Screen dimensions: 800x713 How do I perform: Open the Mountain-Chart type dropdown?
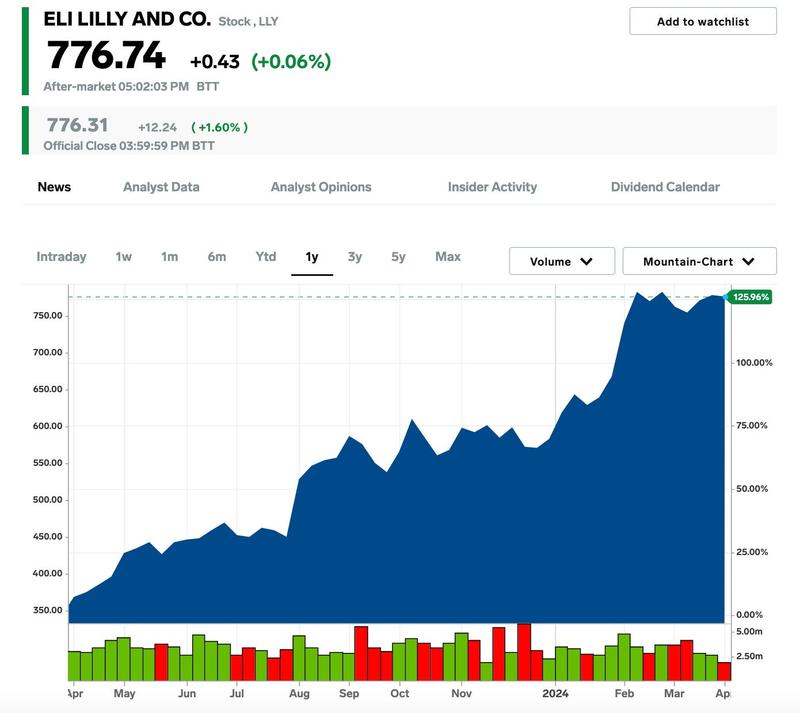[x=699, y=261]
